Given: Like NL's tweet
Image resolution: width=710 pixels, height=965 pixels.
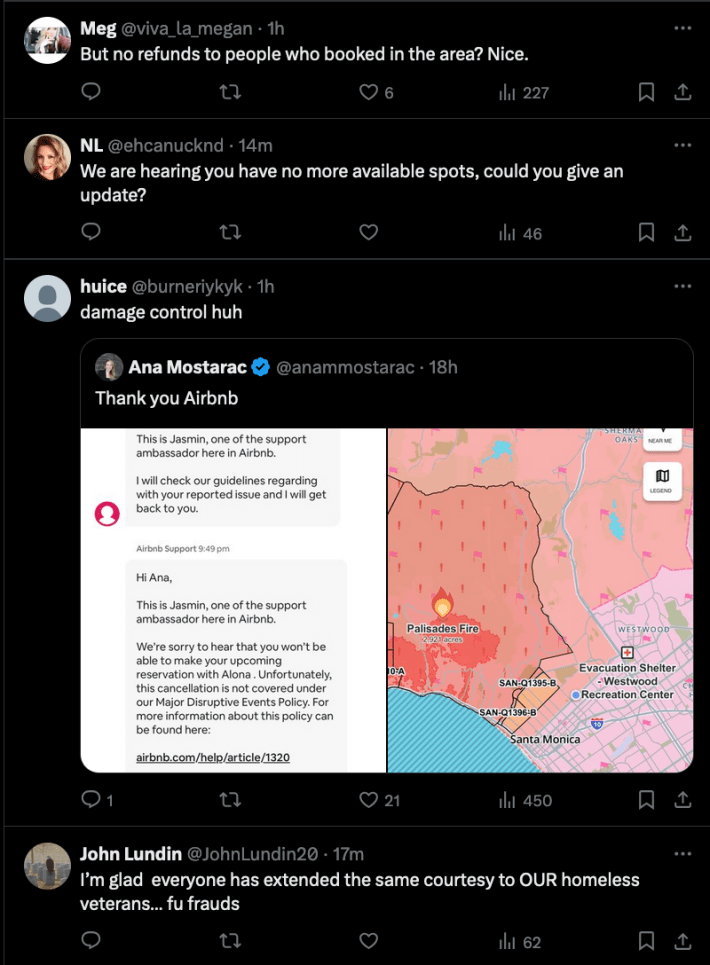Looking at the screenshot, I should coord(368,231).
